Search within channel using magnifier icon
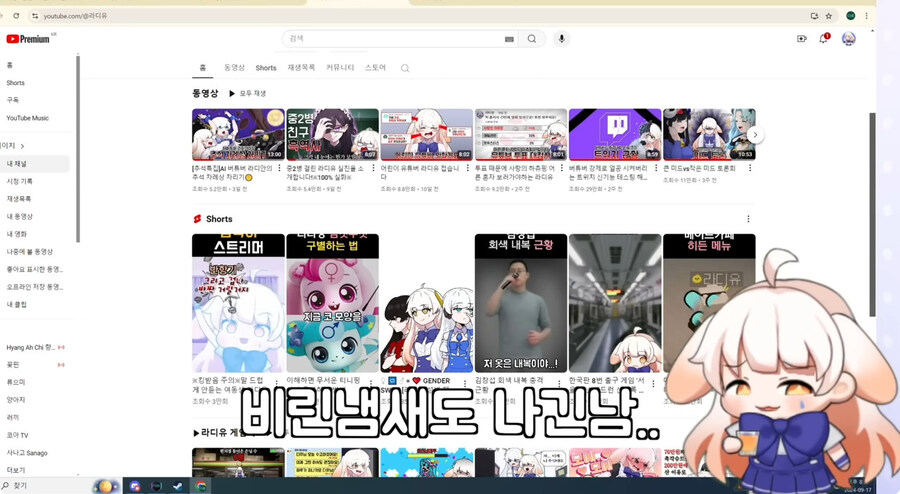Viewport: 900px width, 494px height. coord(405,68)
